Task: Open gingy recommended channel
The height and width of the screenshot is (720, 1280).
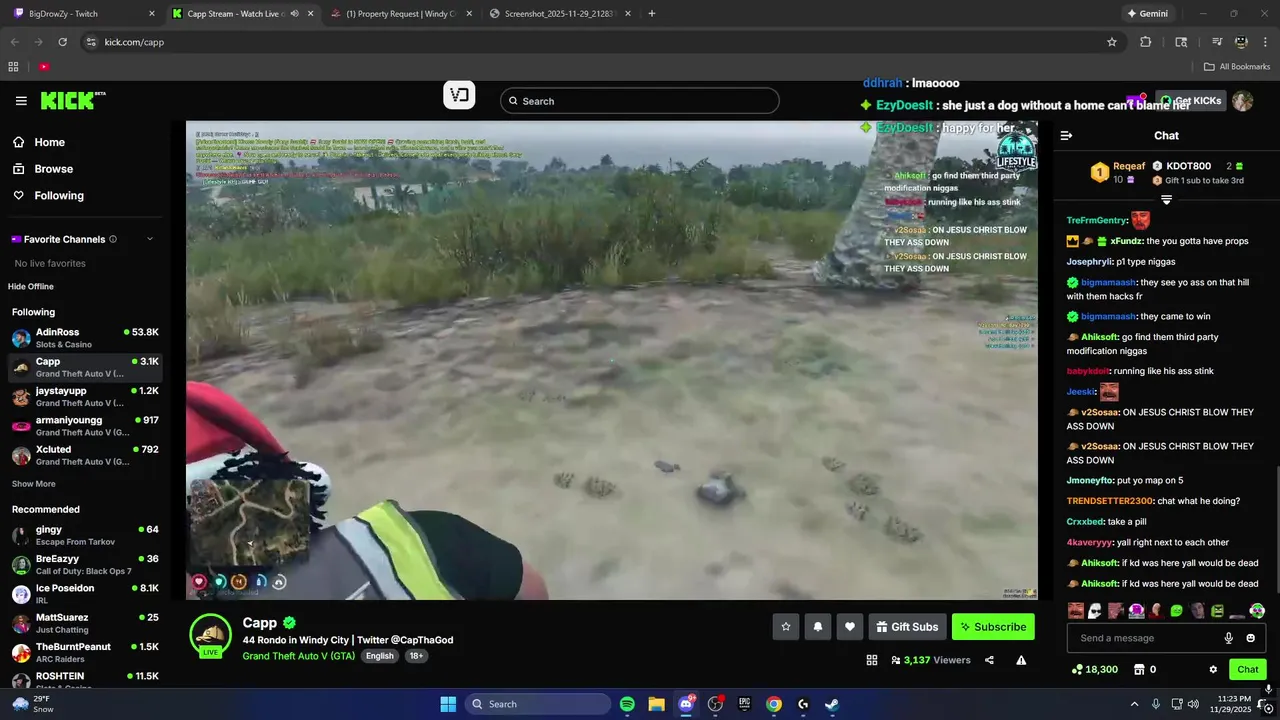Action: [84, 535]
